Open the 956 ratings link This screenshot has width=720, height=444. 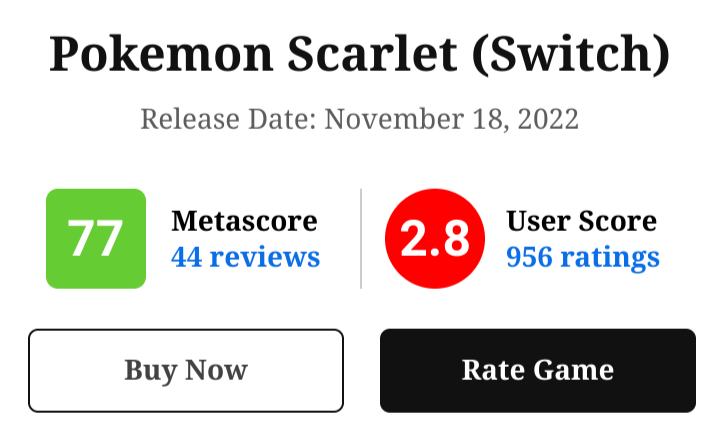coord(583,257)
